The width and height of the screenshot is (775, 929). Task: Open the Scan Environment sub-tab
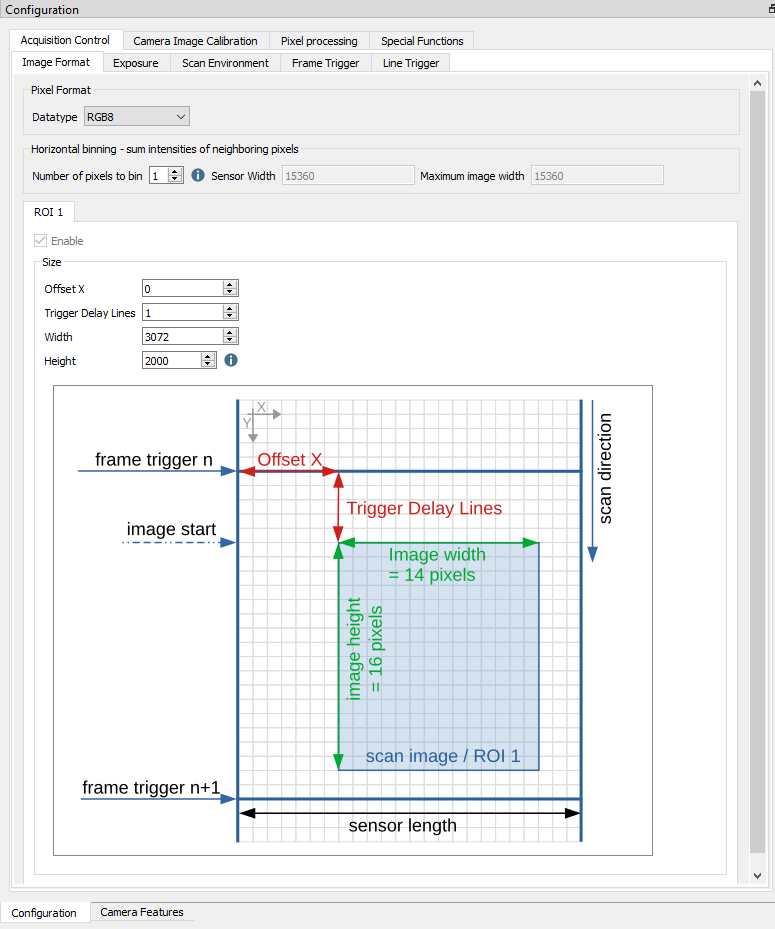(x=225, y=63)
